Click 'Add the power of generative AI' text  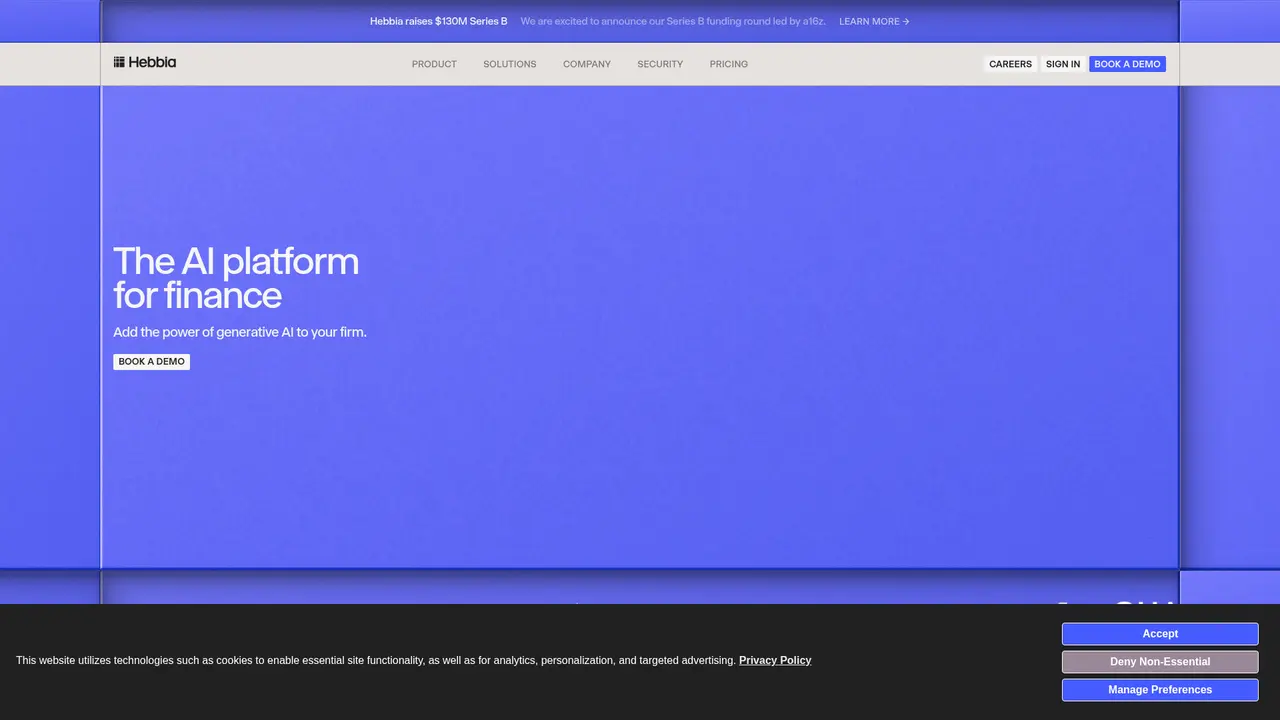coord(240,332)
